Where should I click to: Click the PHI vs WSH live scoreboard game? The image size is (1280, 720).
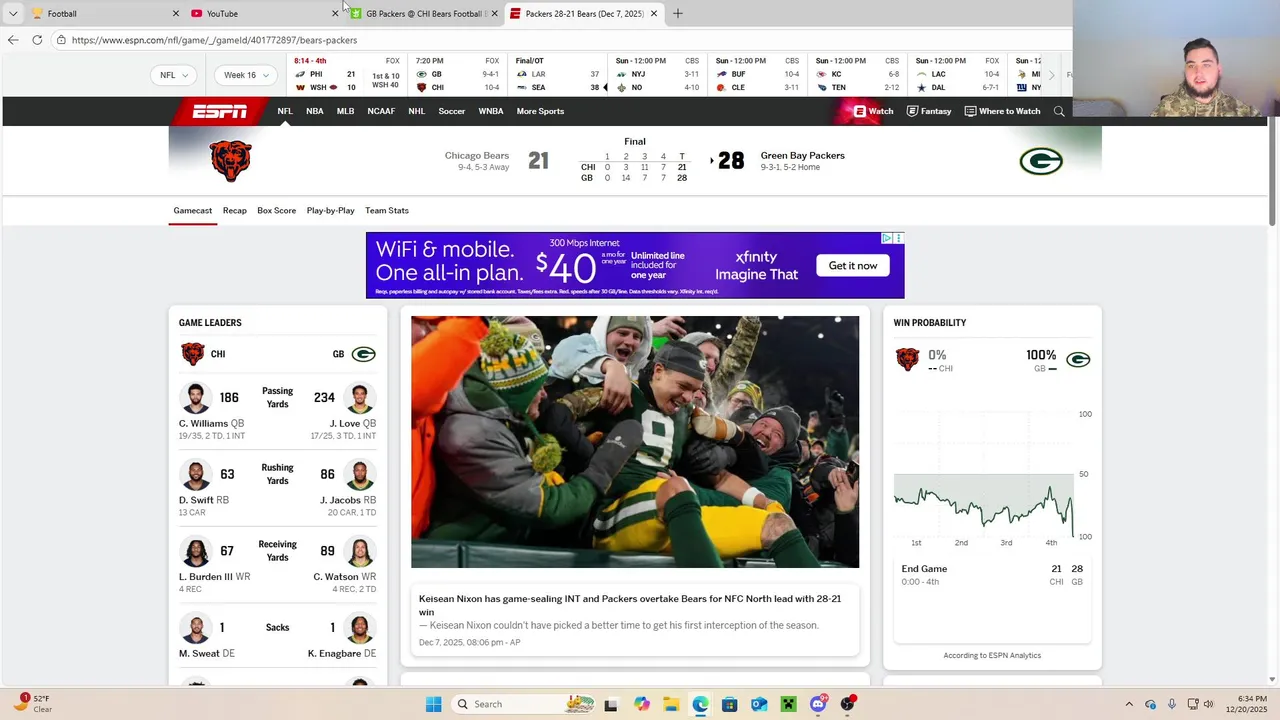click(x=347, y=75)
